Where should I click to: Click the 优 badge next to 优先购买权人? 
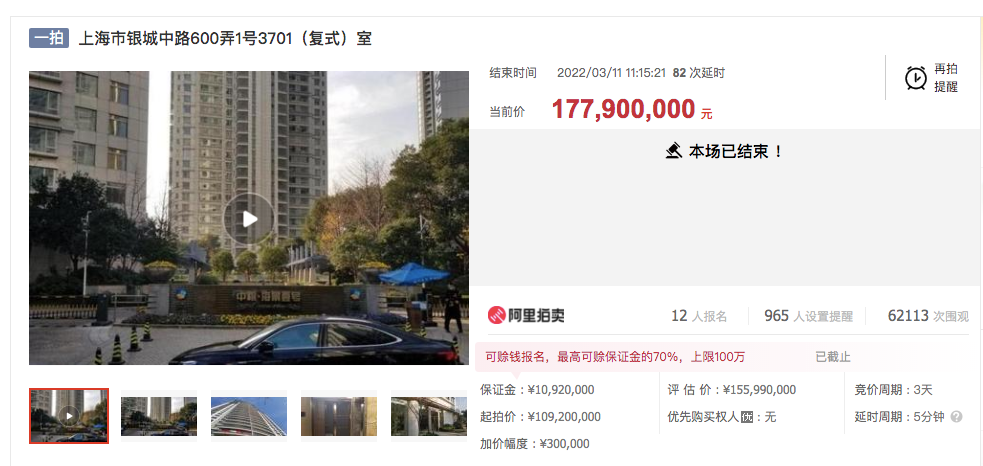[x=746, y=417]
